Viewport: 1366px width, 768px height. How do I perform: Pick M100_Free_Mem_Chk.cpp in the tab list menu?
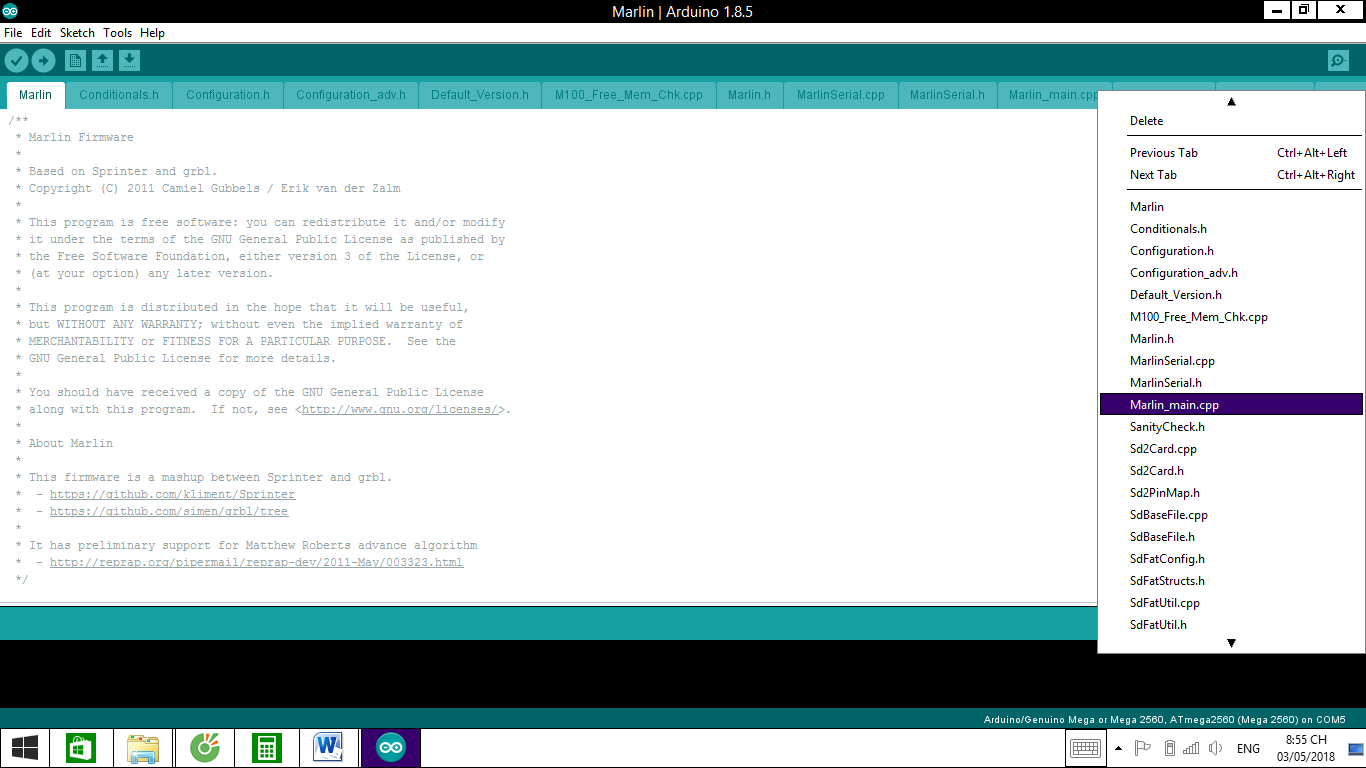click(1231, 317)
